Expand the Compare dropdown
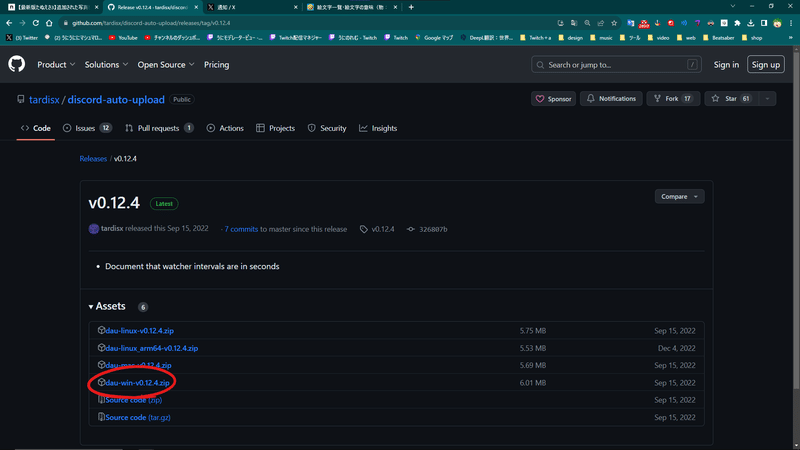 click(x=679, y=196)
